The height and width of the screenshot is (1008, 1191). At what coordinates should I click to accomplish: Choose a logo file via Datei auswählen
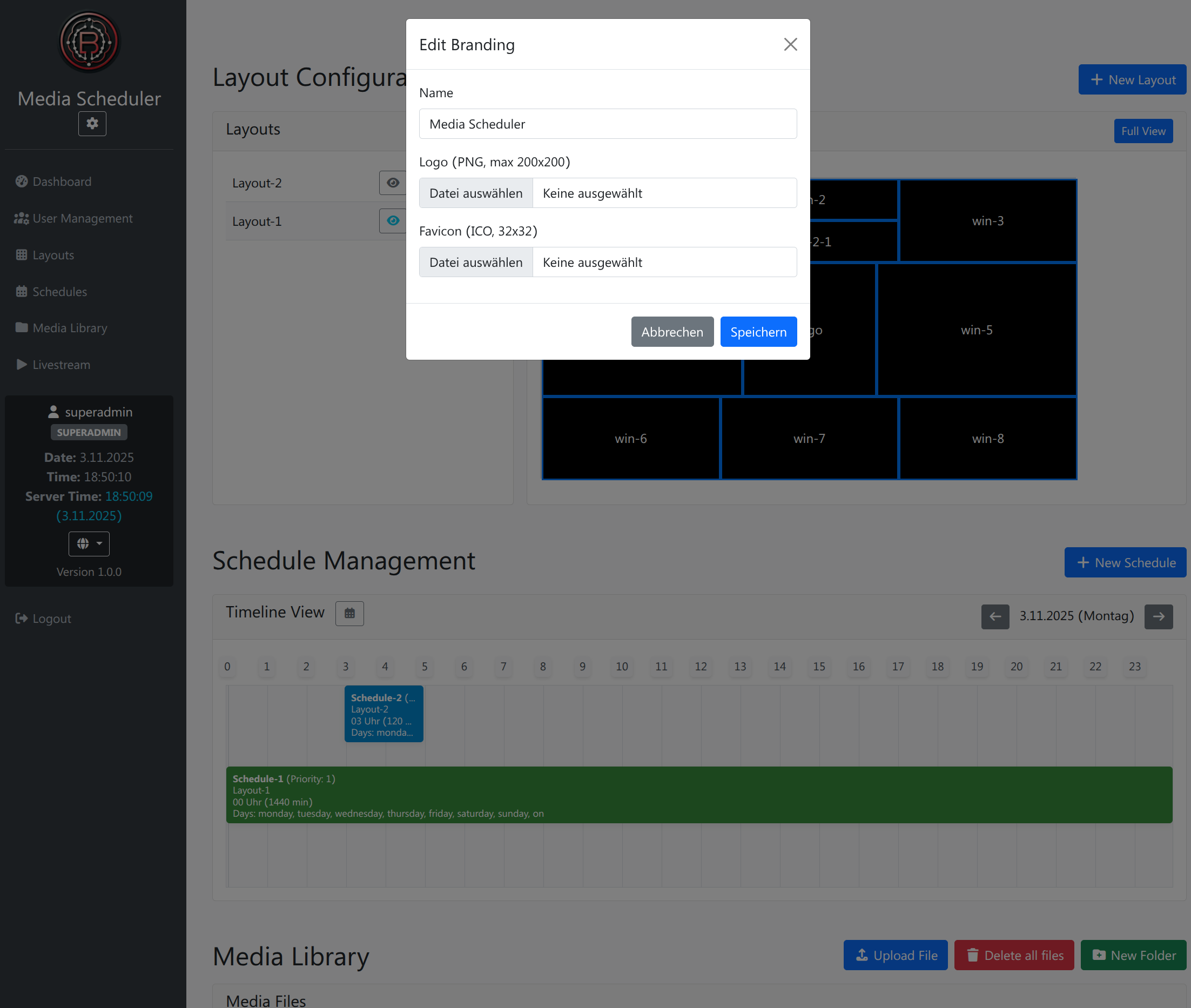(476, 193)
